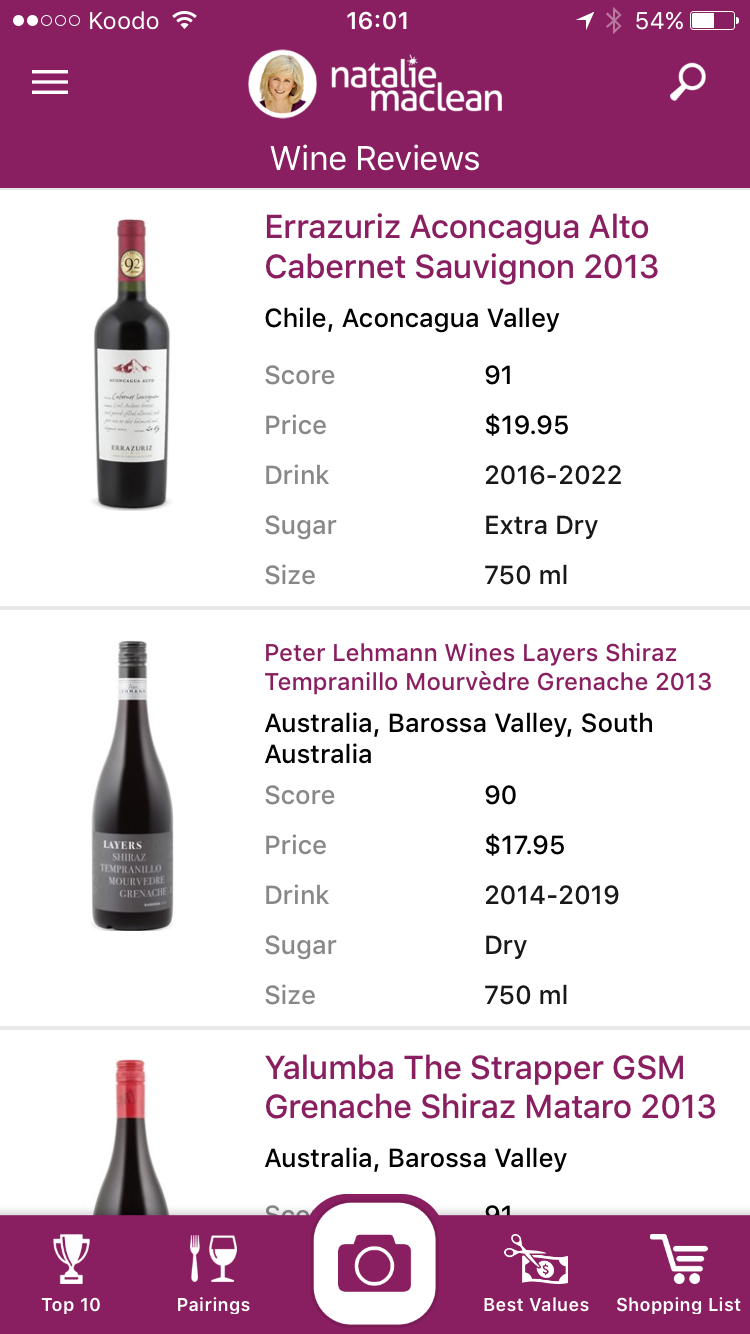Tap the Best Values scissors icon
Viewport: 750px width, 1334px height.
536,1258
